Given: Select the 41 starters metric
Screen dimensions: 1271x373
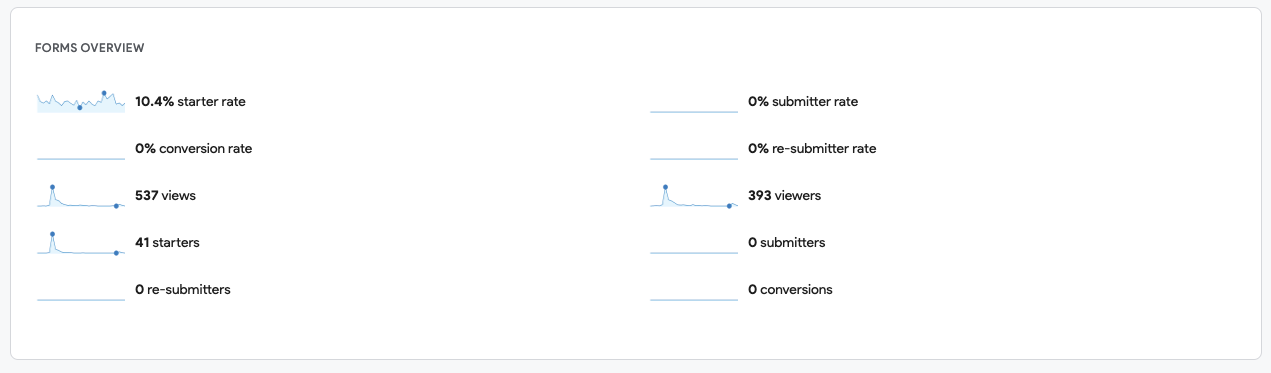Looking at the screenshot, I should pos(167,242).
